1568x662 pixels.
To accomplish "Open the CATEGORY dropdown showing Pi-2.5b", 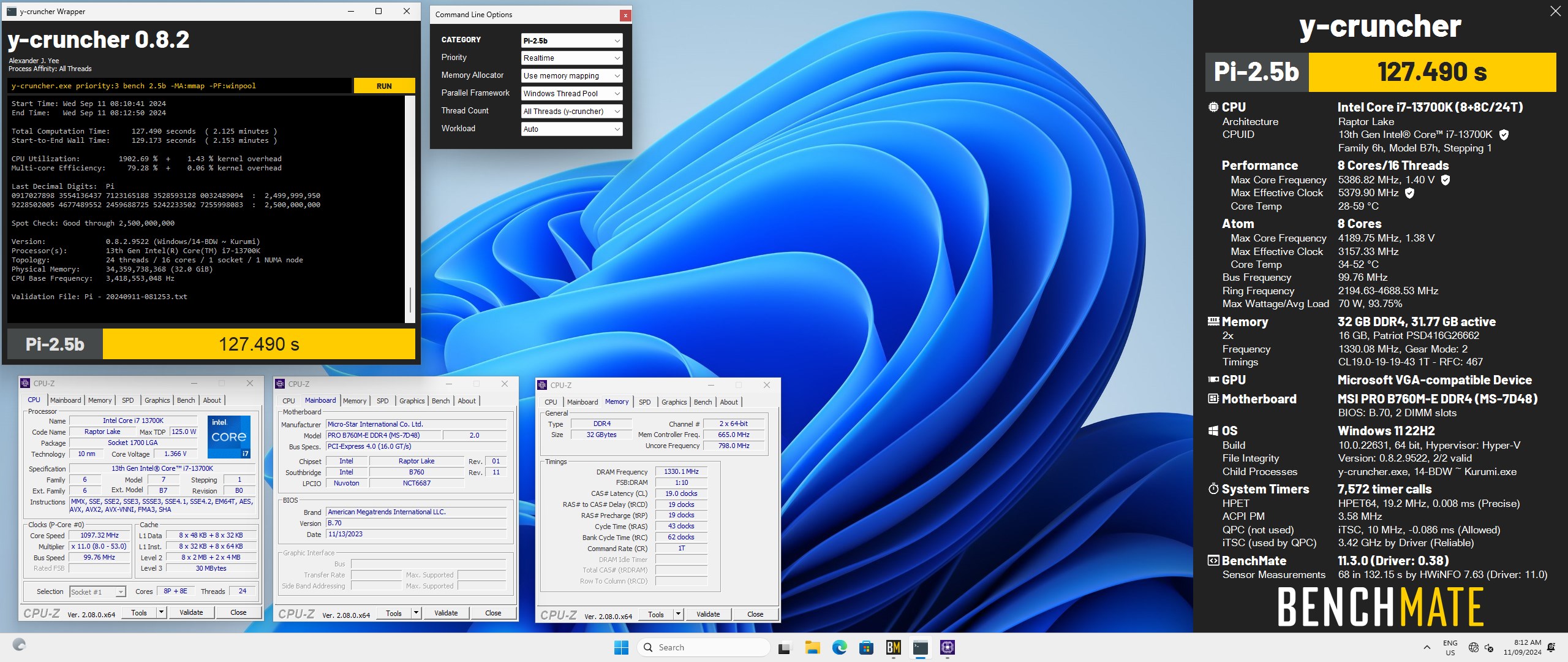I will pos(571,40).
